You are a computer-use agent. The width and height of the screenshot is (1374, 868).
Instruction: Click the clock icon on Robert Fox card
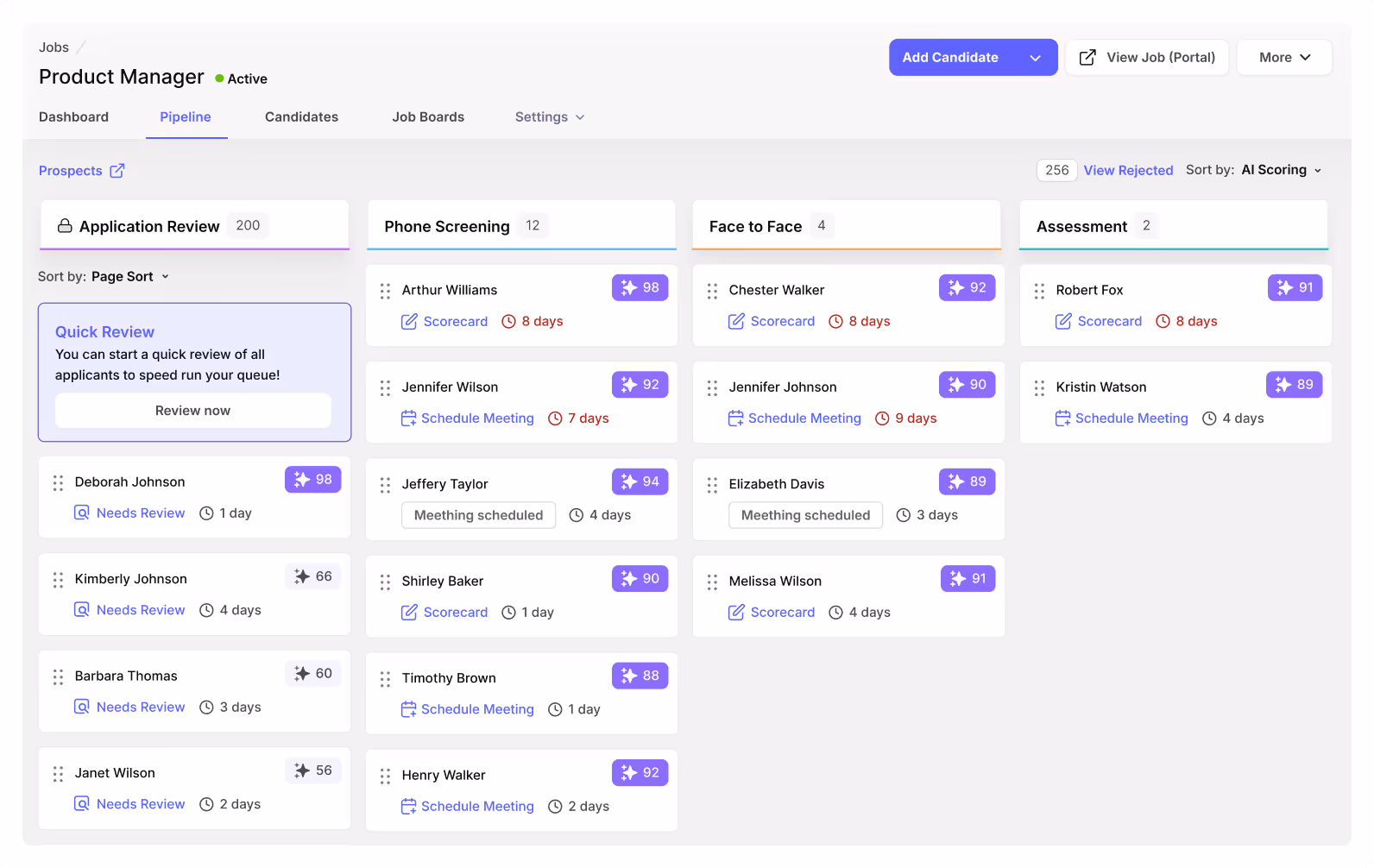(x=1163, y=322)
